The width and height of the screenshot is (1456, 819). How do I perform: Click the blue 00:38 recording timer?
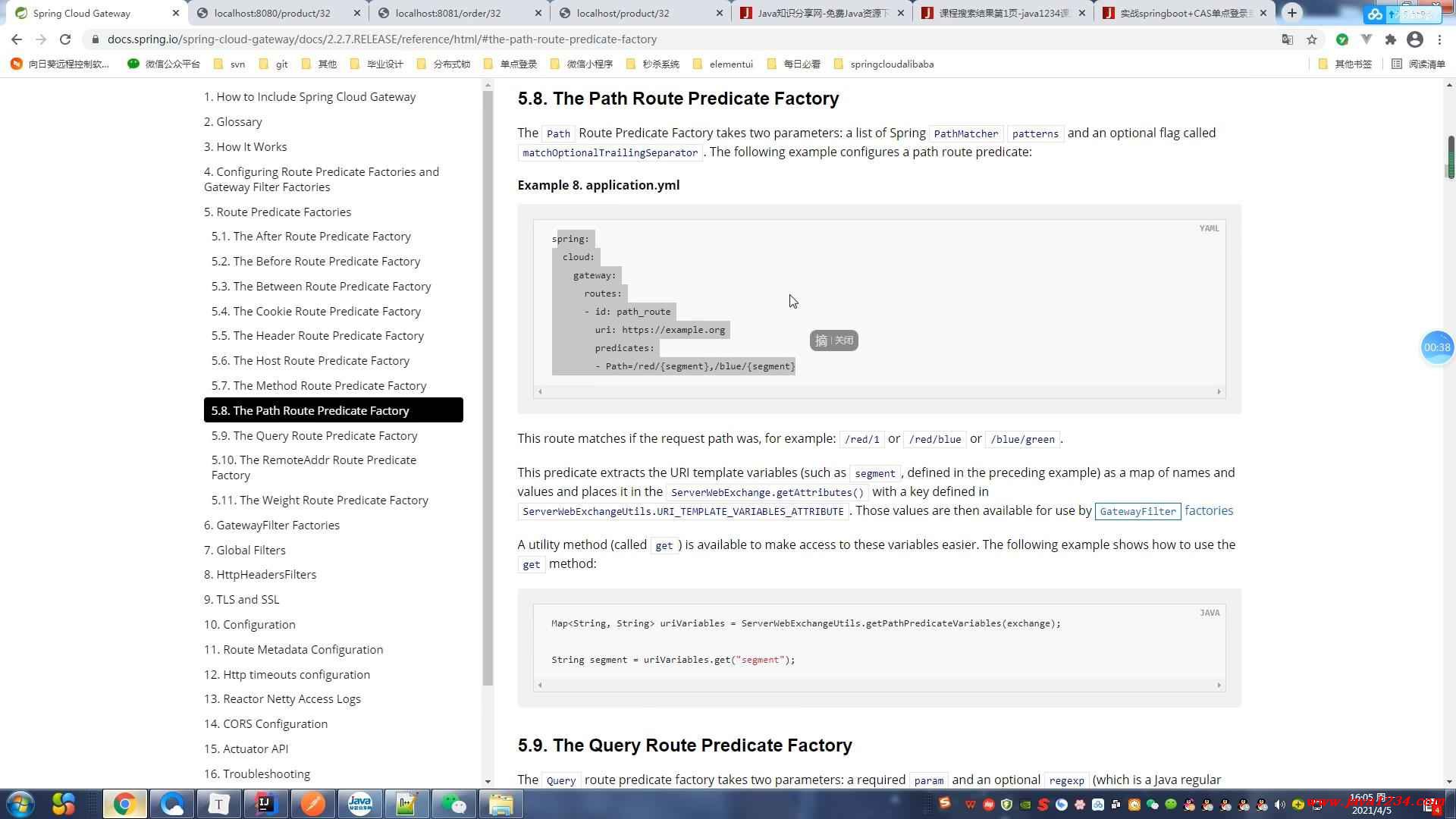point(1437,347)
